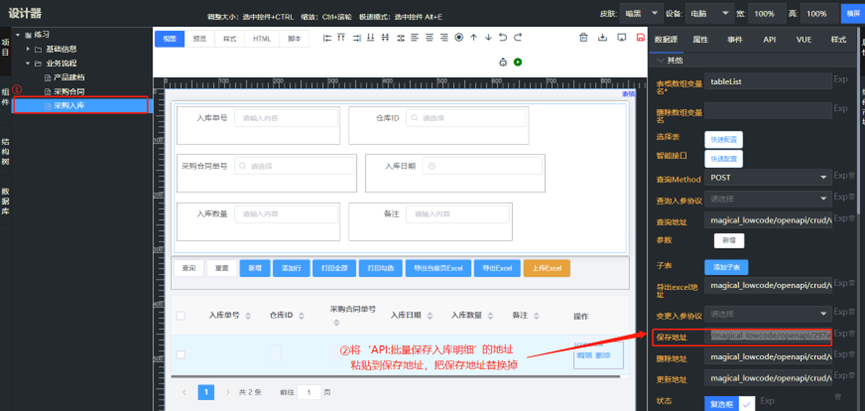Click the trash delete icon in toolbar

point(583,38)
